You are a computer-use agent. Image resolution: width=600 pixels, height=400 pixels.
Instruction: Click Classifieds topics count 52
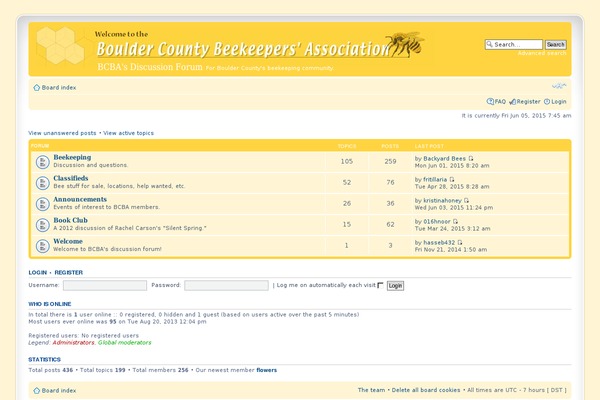(347, 183)
